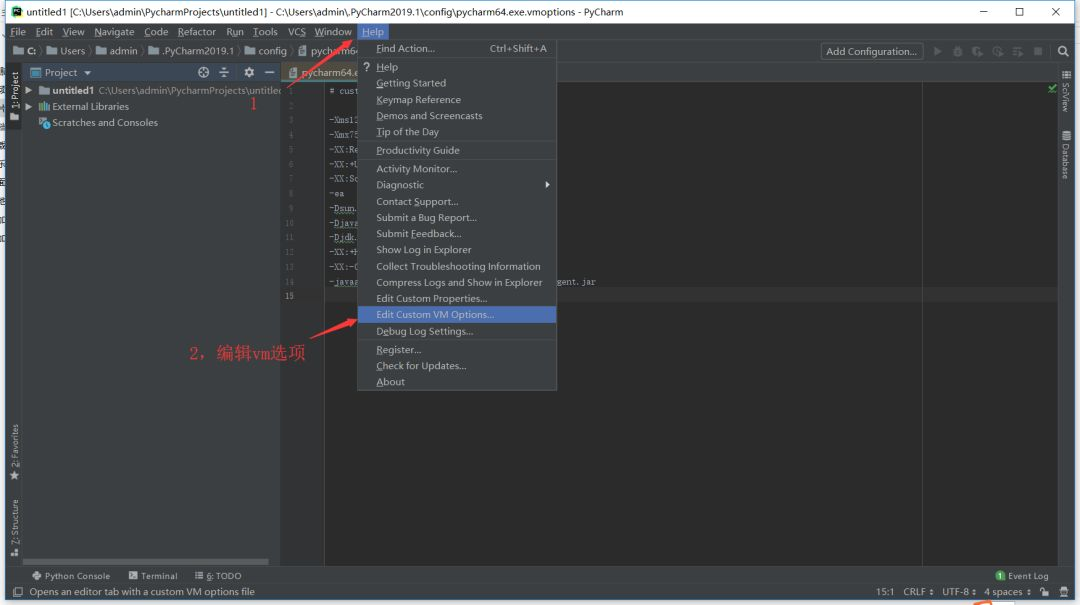Open Search Everywhere magnifier icon
Screen dimensions: 1080x605
pos(1063,52)
